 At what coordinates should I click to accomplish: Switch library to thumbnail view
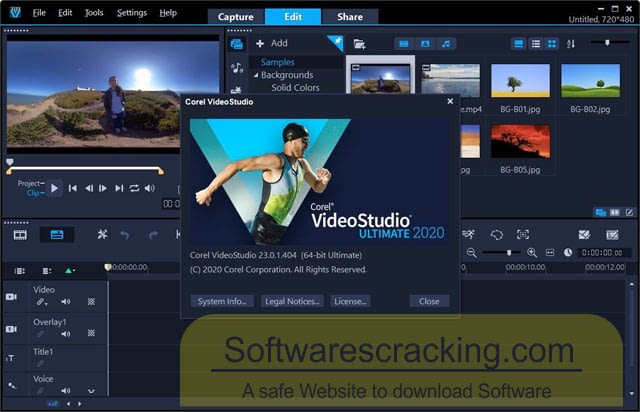tap(552, 44)
